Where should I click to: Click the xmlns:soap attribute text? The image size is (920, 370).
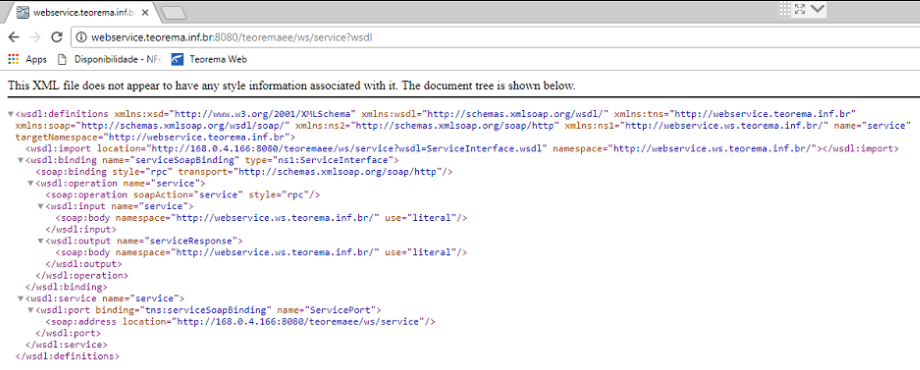[153, 125]
